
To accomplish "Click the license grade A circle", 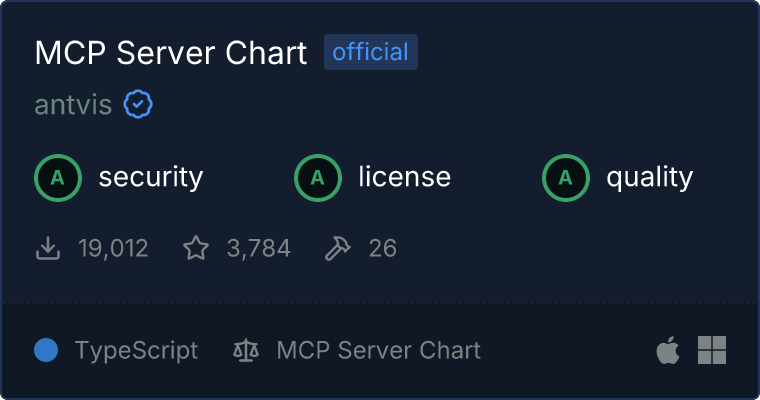I will [x=317, y=178].
